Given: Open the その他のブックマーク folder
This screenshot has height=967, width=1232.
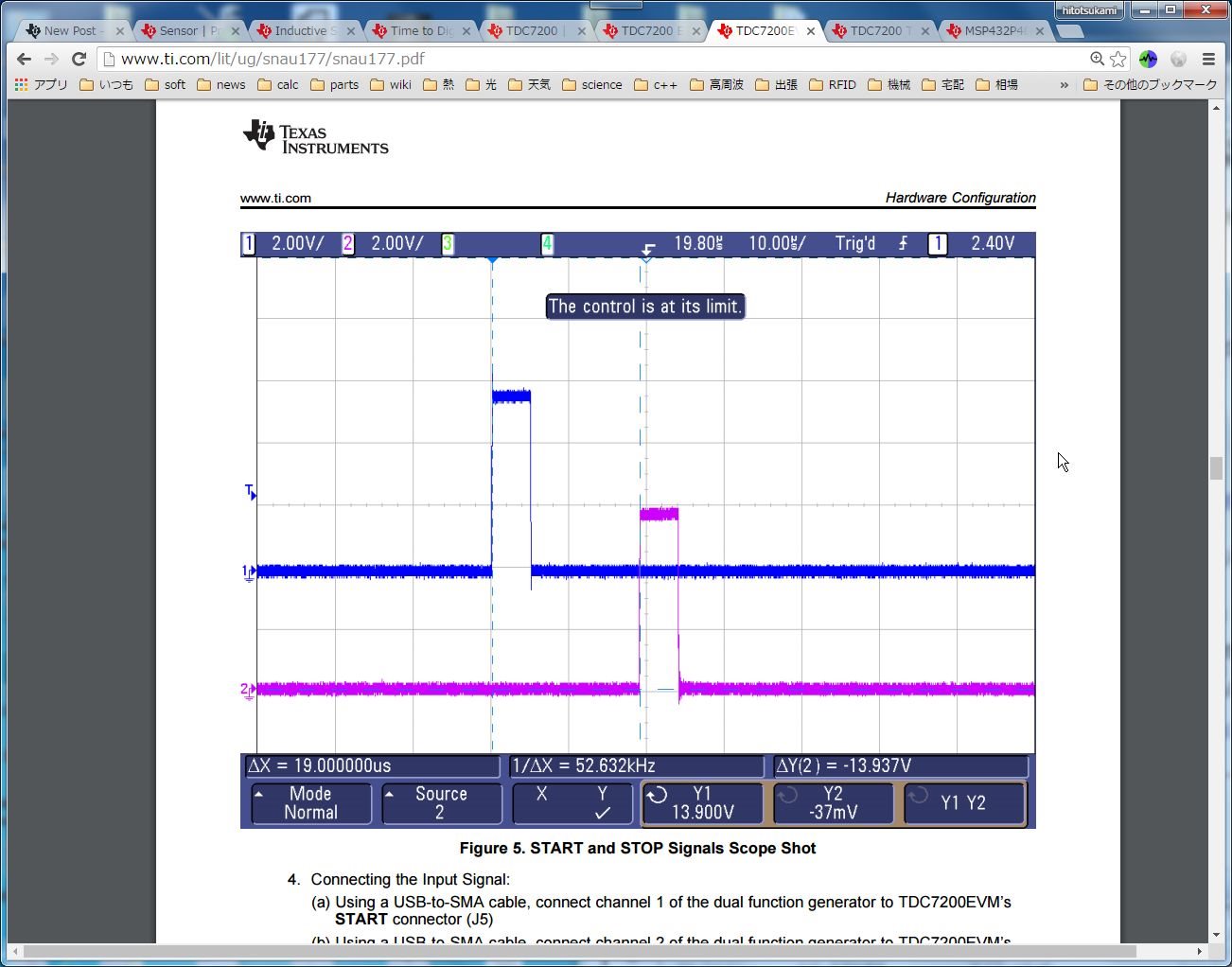Looking at the screenshot, I should [x=1151, y=84].
